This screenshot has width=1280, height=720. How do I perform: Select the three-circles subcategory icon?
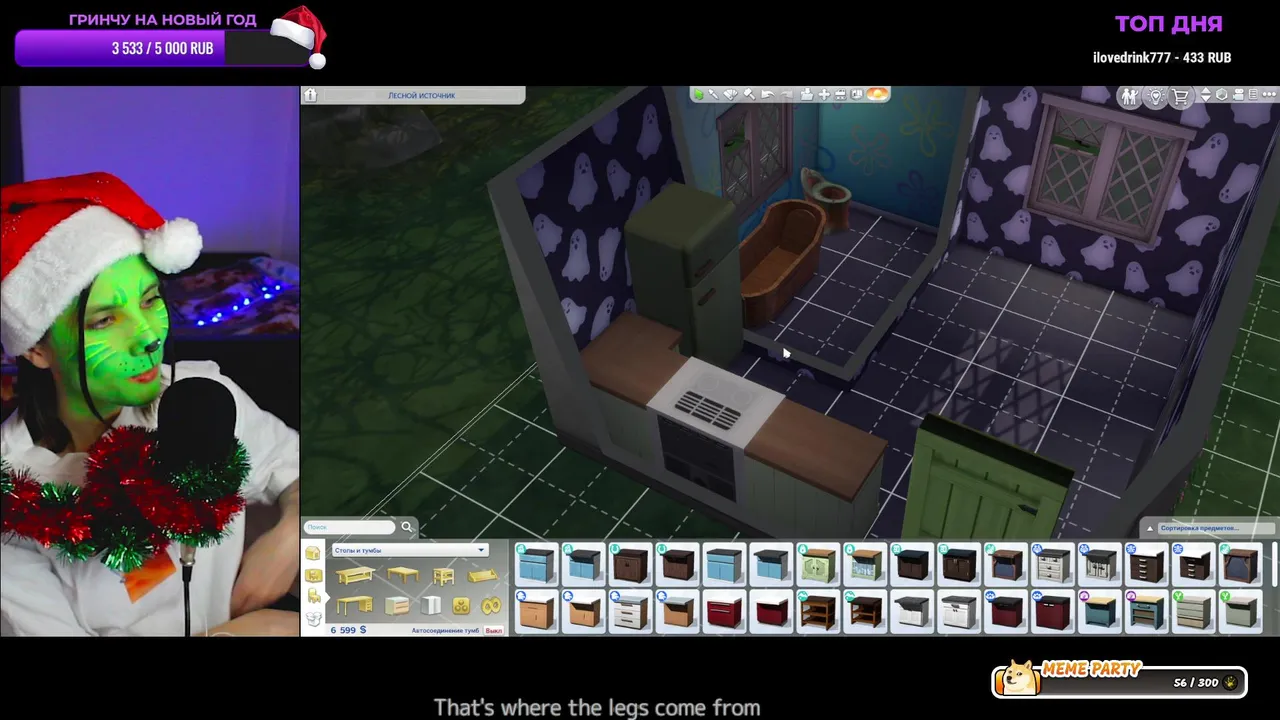point(461,606)
